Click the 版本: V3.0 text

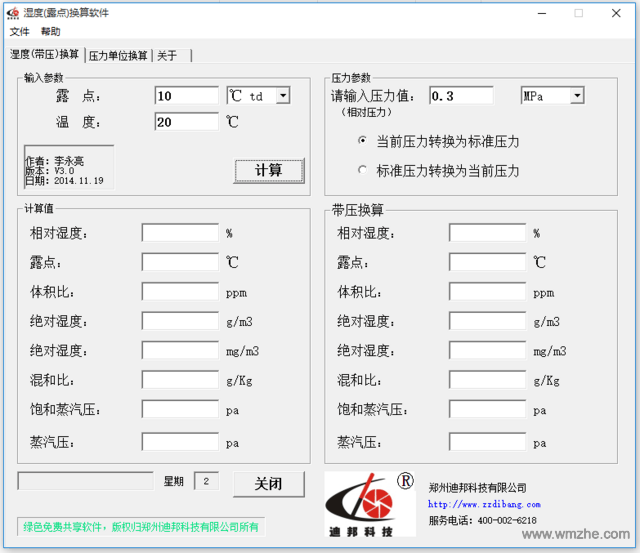[x=50, y=171]
